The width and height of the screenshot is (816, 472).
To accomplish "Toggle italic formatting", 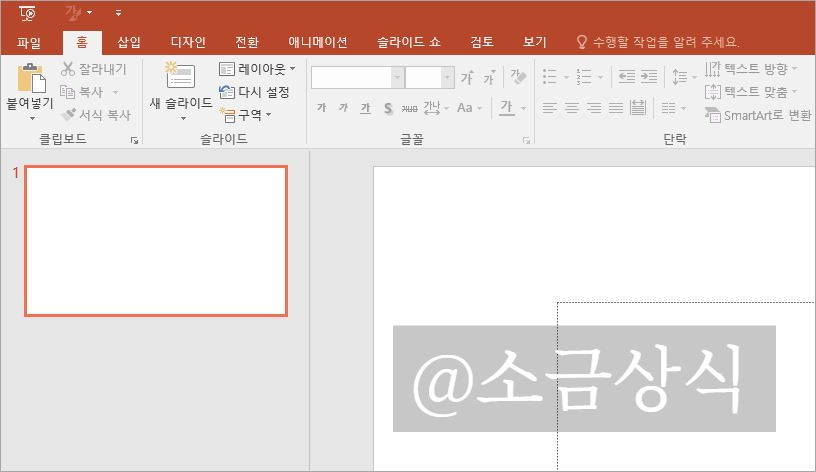I will 343,108.
